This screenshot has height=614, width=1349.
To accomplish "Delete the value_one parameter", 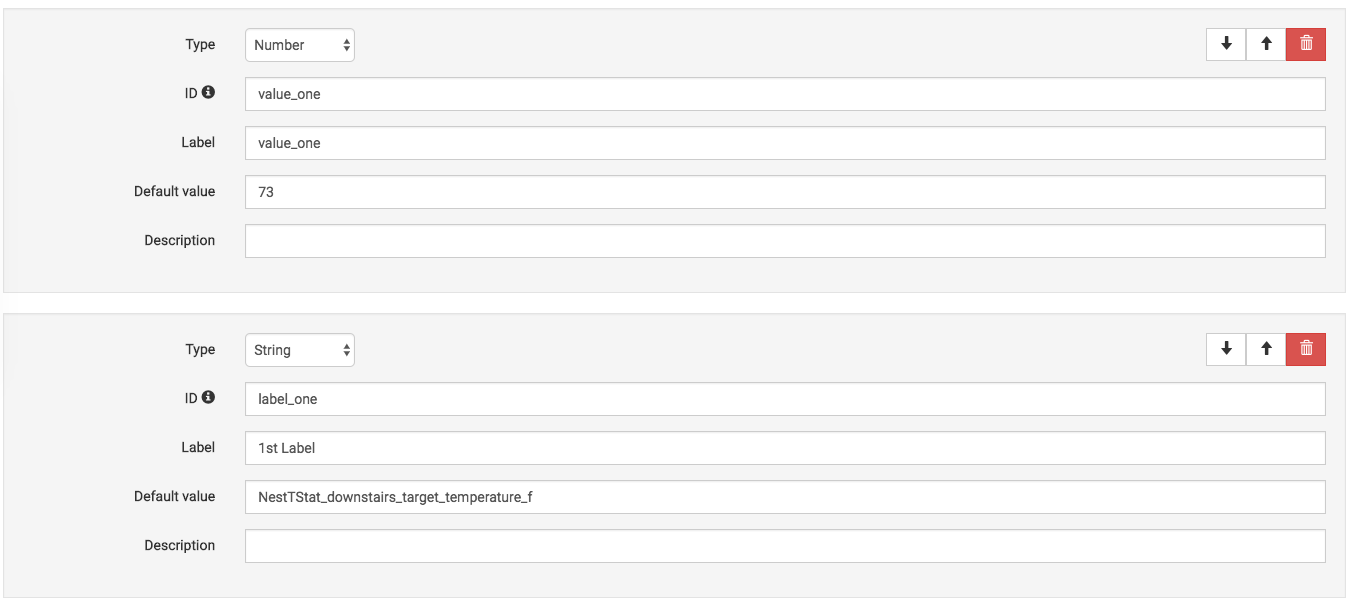I will (x=1306, y=44).
